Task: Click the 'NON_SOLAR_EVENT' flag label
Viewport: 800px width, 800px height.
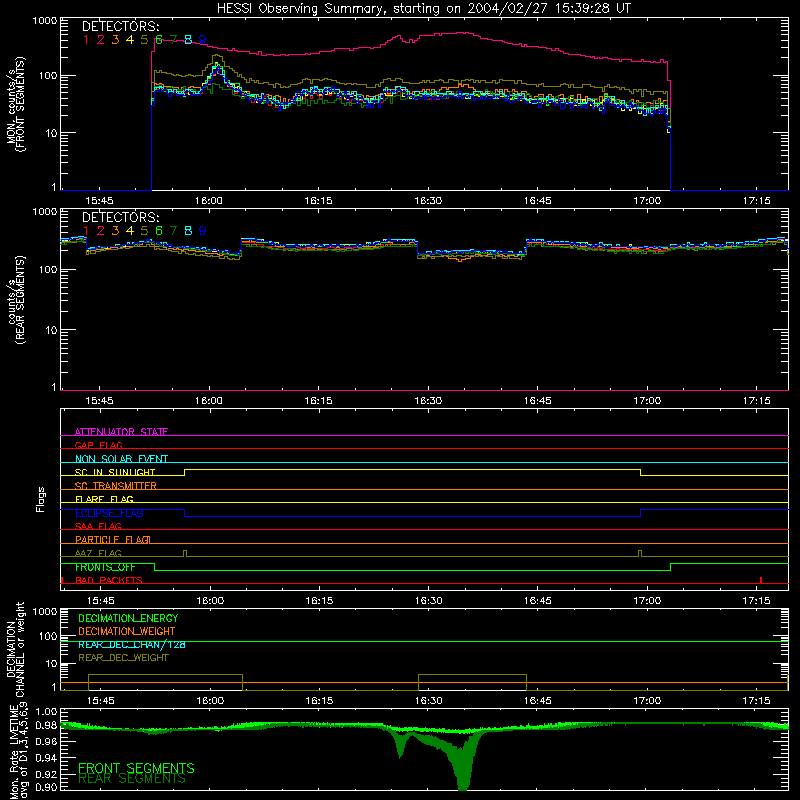Action: tap(121, 459)
